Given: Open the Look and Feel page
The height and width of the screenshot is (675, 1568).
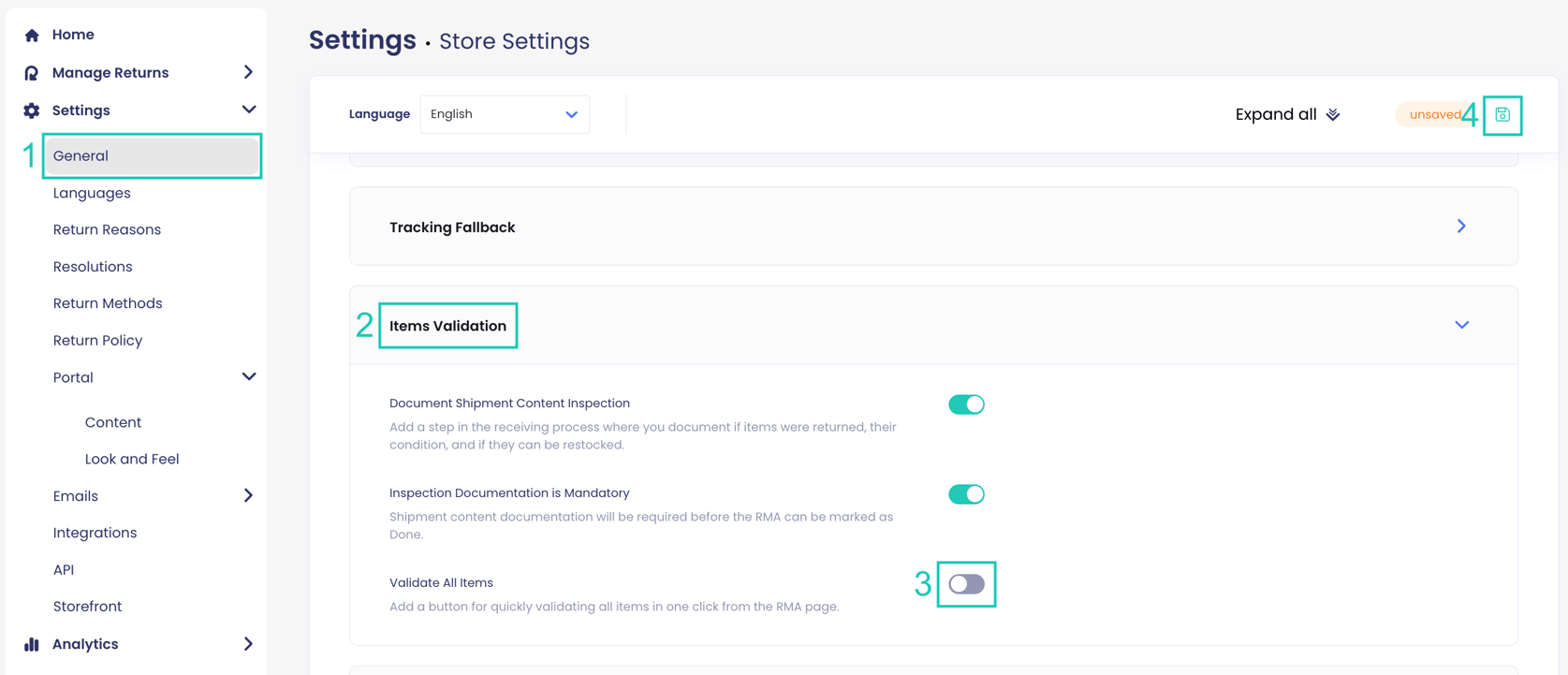Looking at the screenshot, I should pyautogui.click(x=132, y=459).
